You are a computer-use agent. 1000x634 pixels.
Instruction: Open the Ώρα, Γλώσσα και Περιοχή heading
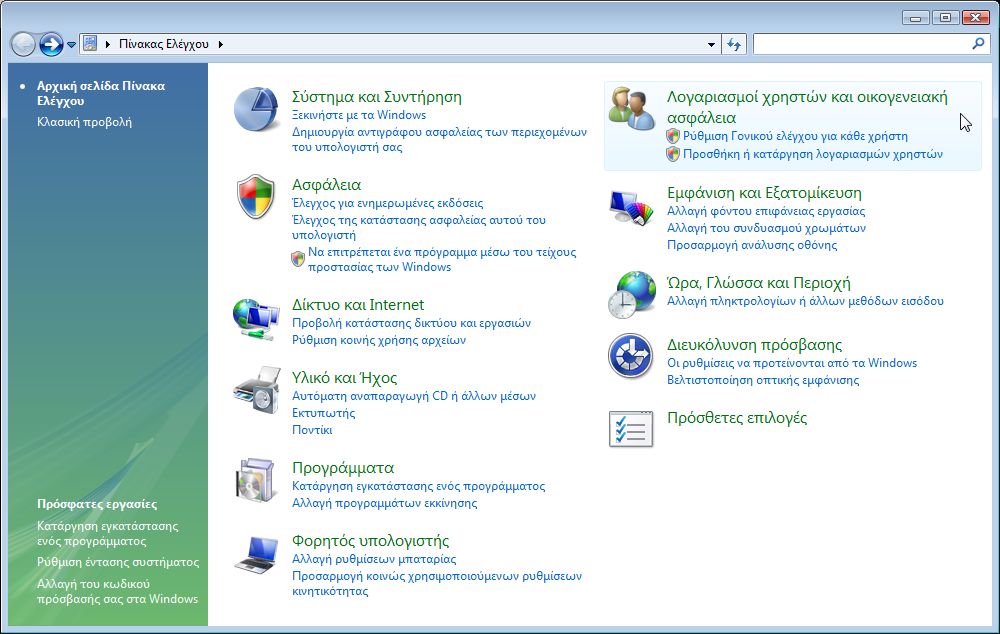point(759,283)
